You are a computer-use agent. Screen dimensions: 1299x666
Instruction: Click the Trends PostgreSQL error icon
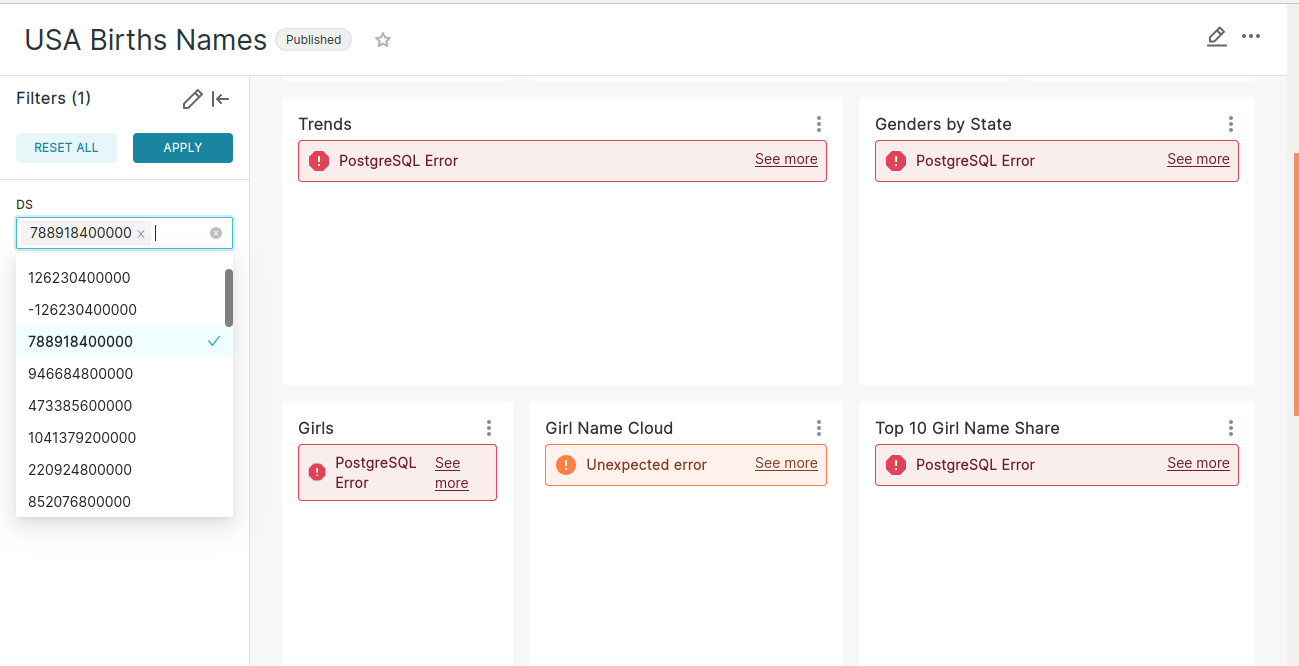point(319,161)
